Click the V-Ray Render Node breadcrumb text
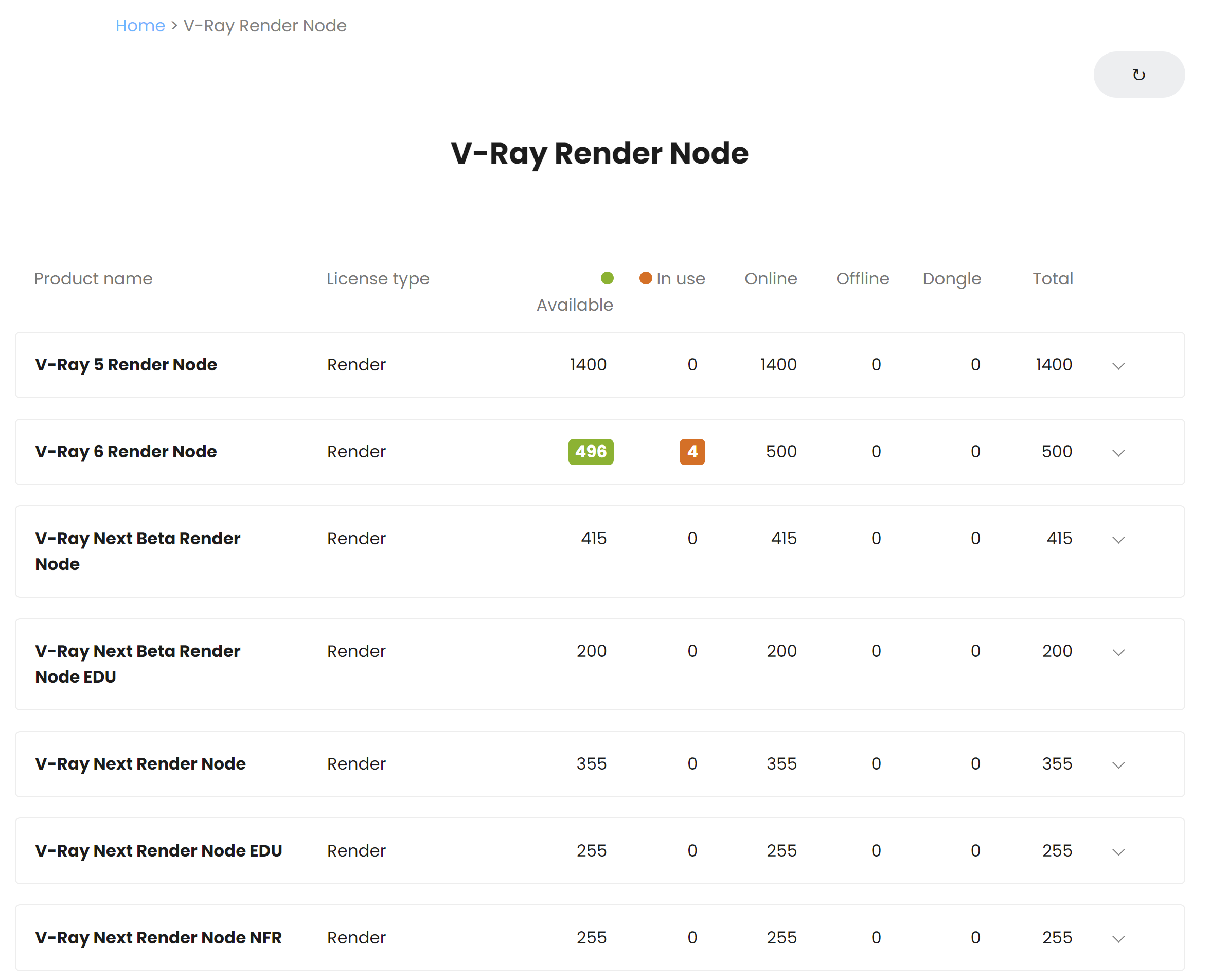This screenshot has height=980, width=1210. (265, 25)
